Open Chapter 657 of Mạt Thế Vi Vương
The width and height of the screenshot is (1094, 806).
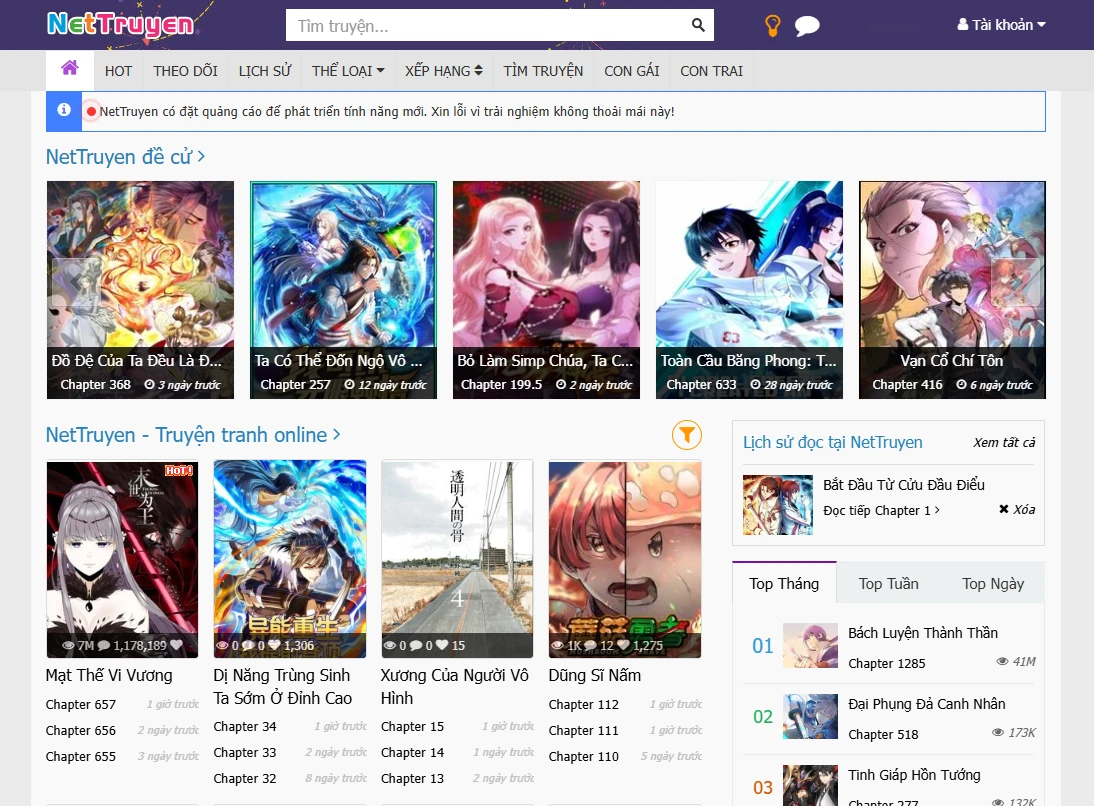81,705
